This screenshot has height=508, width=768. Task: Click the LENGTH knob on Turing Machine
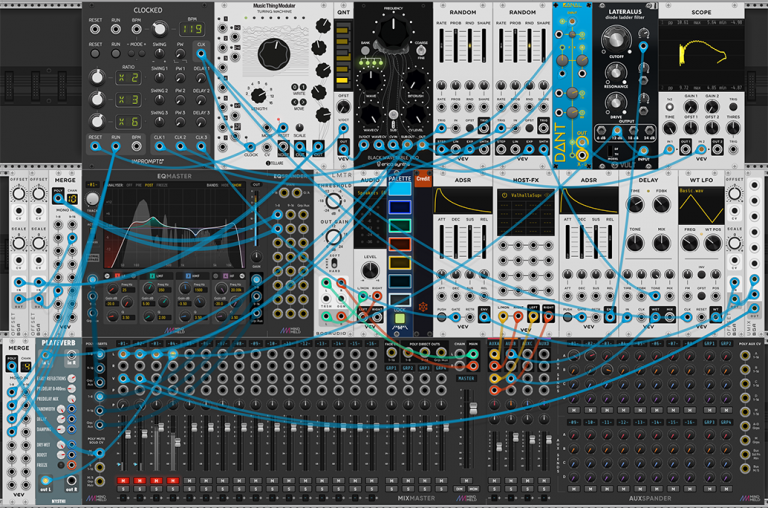259,95
